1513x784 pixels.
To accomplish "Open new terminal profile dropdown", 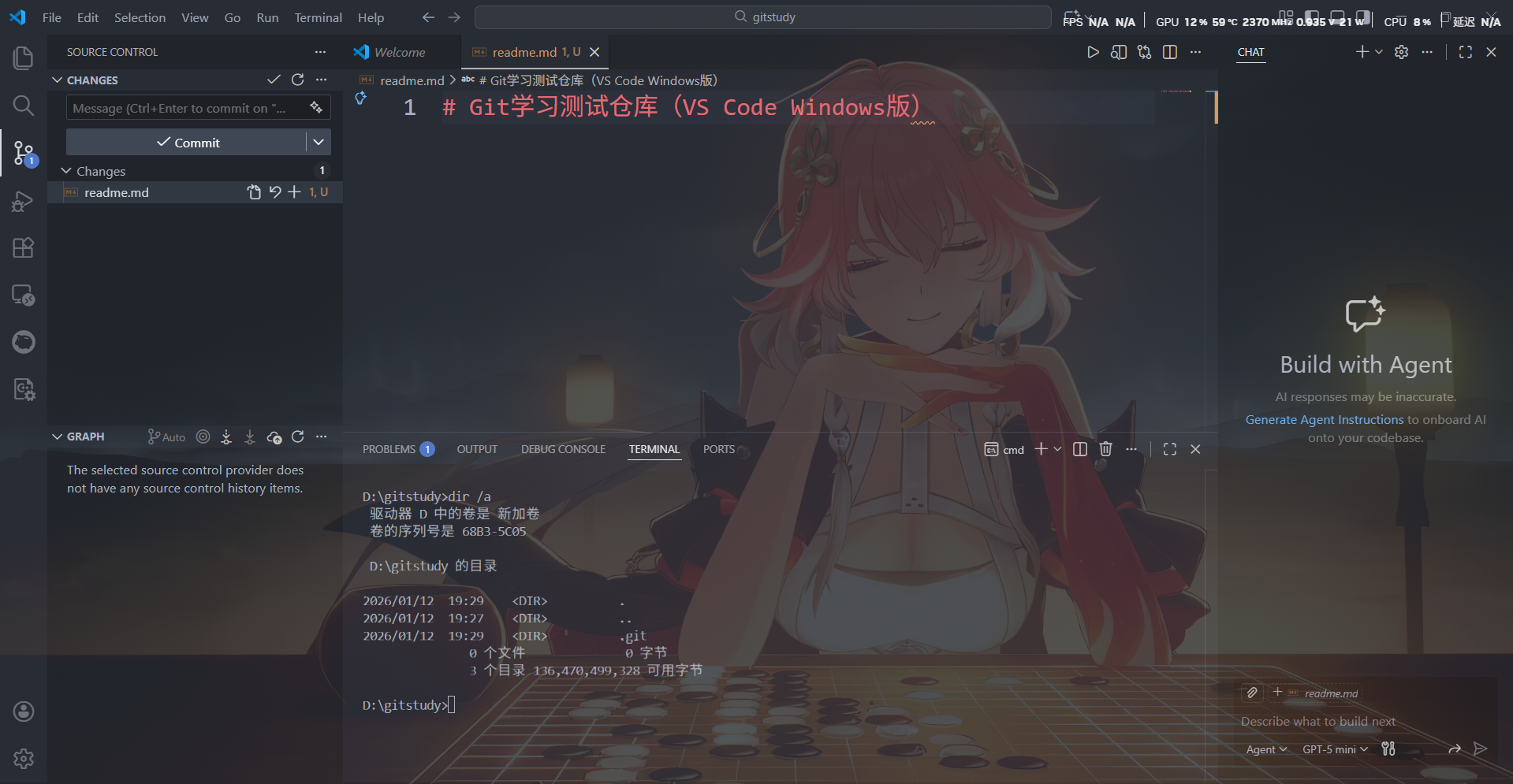I will point(1057,449).
